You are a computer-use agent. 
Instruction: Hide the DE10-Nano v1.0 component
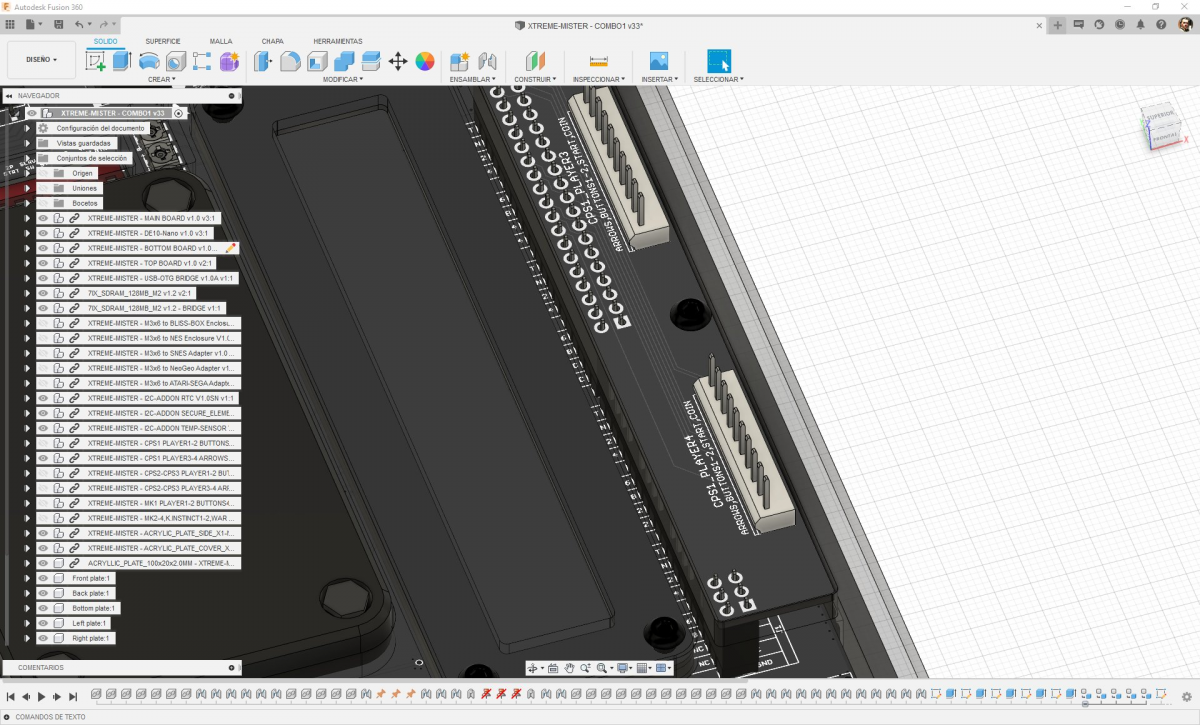tap(43, 233)
